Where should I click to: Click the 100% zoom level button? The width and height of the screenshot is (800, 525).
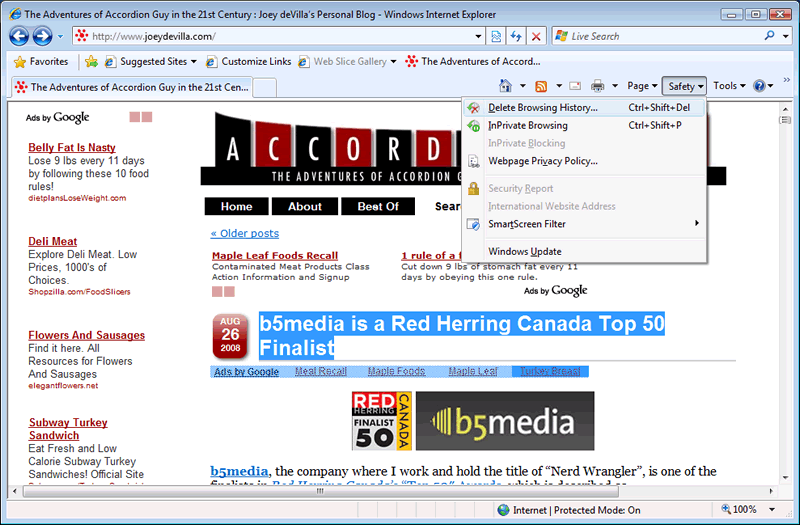pyautogui.click(x=739, y=509)
